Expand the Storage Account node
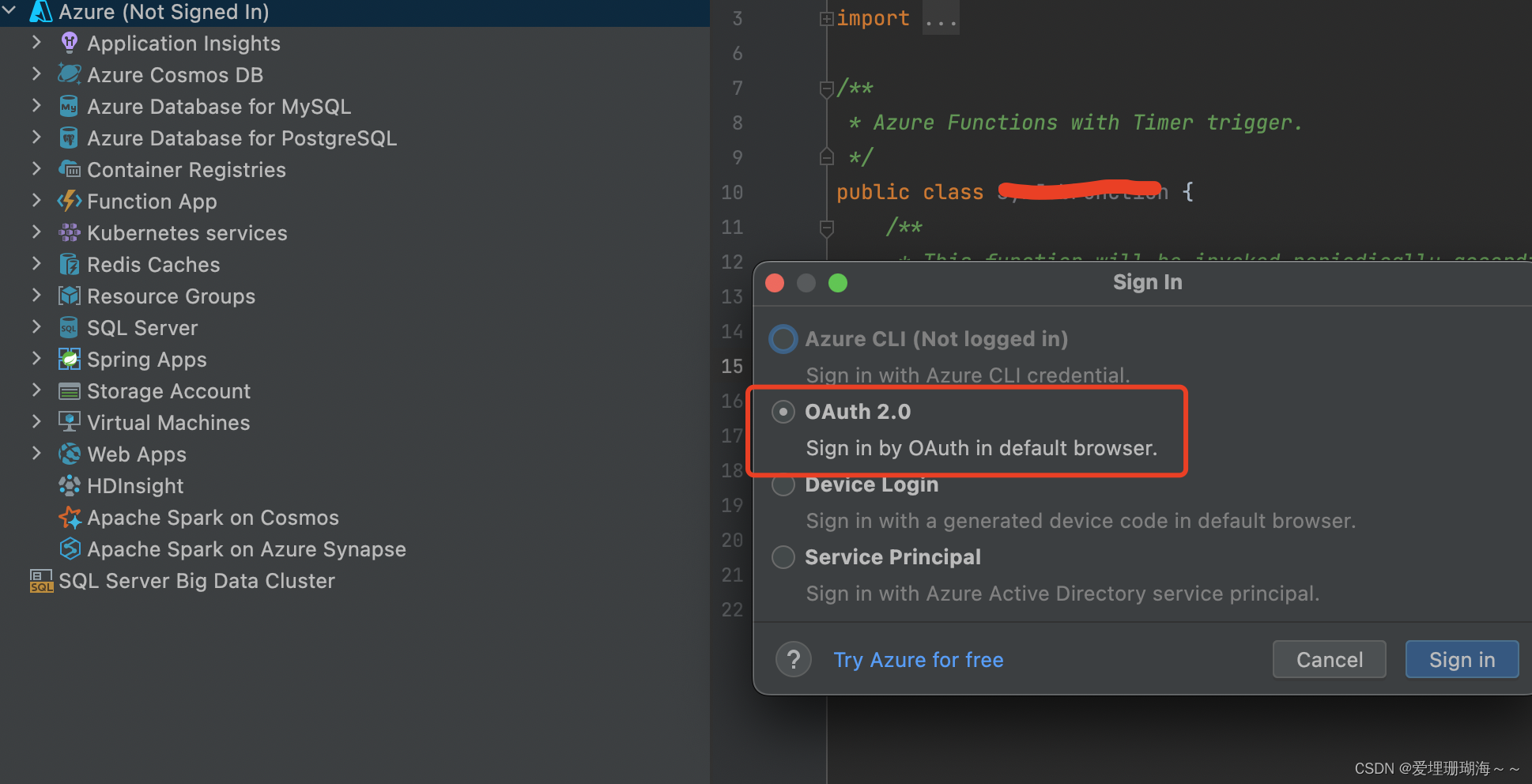The height and width of the screenshot is (784, 1532). (36, 390)
